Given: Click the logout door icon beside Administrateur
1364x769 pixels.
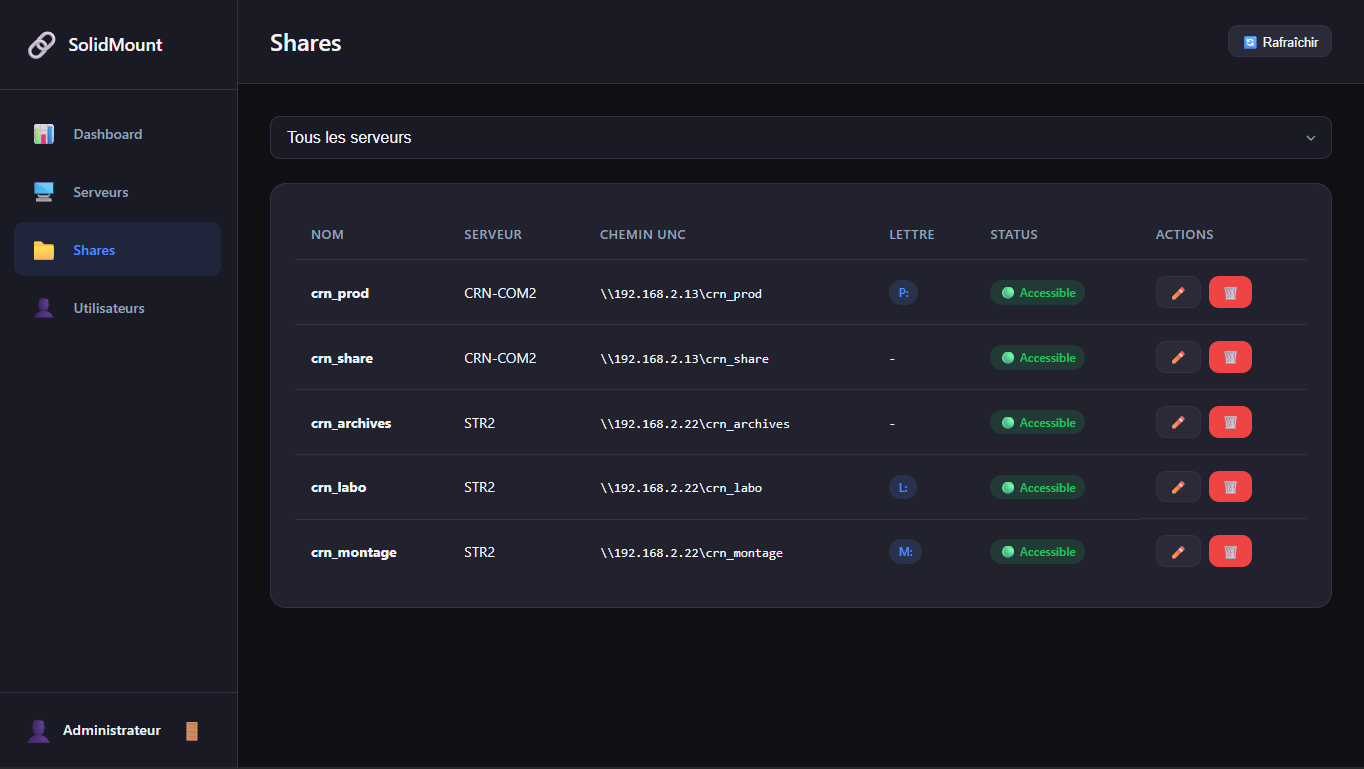Looking at the screenshot, I should (192, 731).
